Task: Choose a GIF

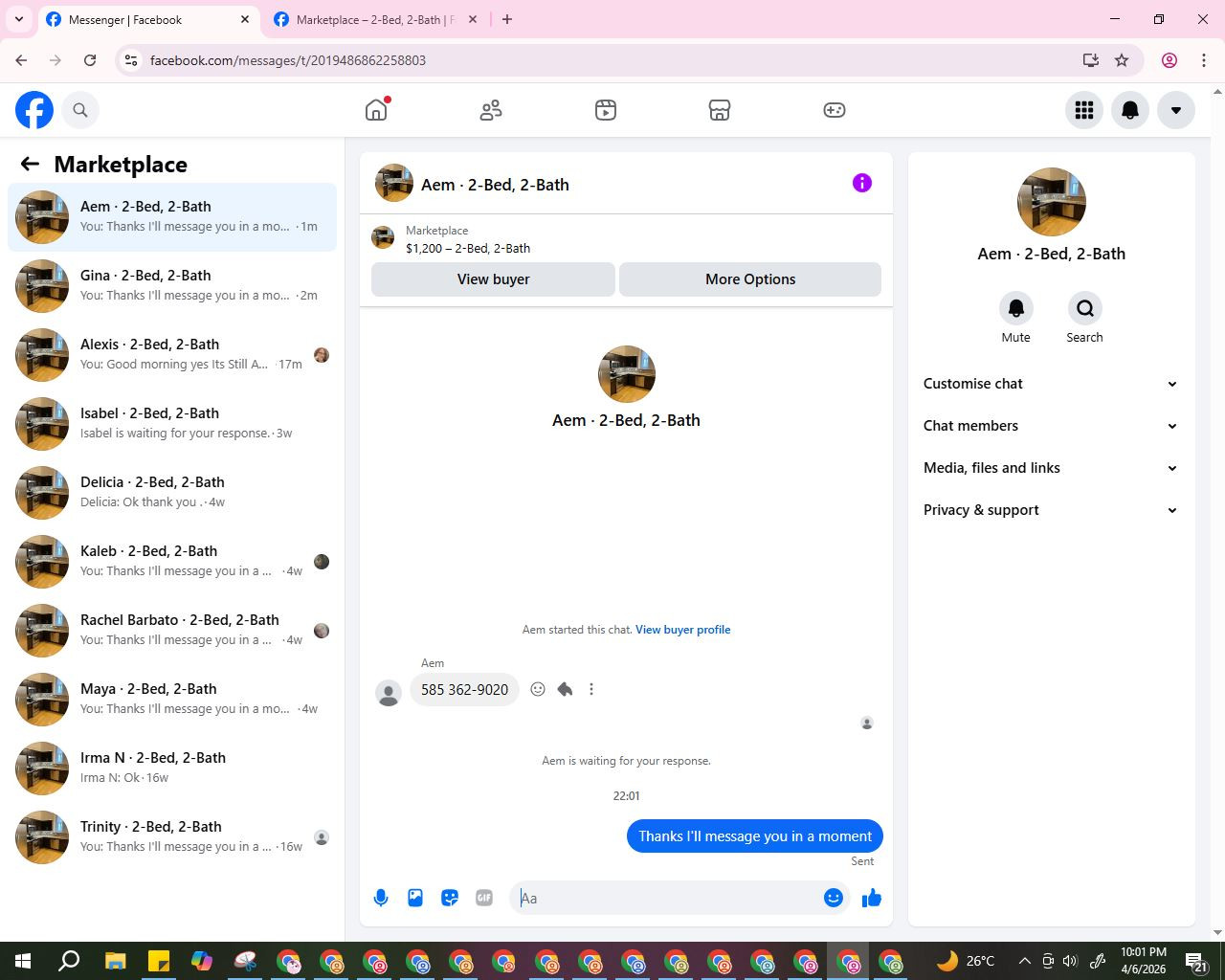Action: pyautogui.click(x=484, y=898)
